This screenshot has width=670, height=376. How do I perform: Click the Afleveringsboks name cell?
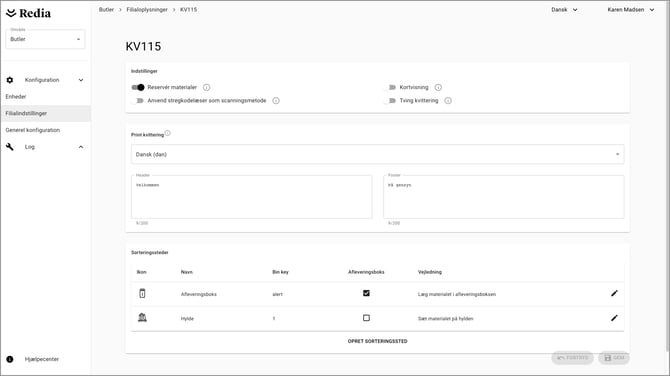coord(199,294)
